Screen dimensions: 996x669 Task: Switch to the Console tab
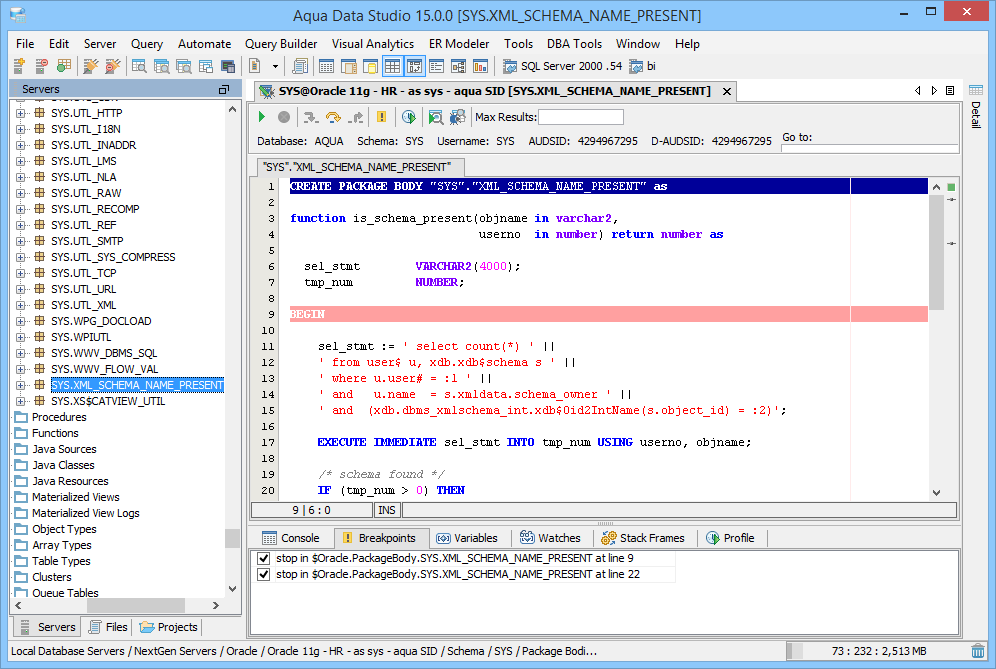[291, 538]
